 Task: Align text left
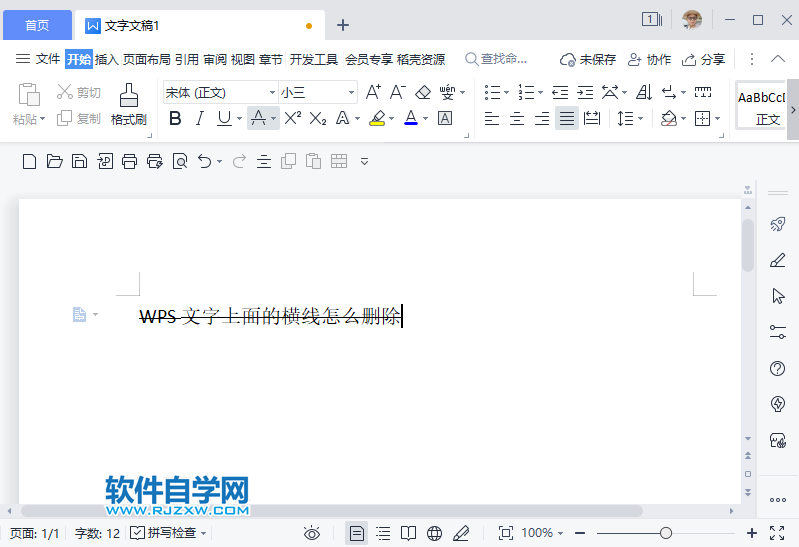click(491, 119)
